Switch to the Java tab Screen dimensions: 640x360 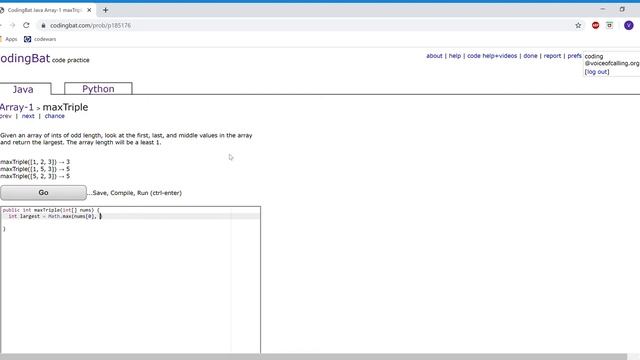[x=24, y=89]
